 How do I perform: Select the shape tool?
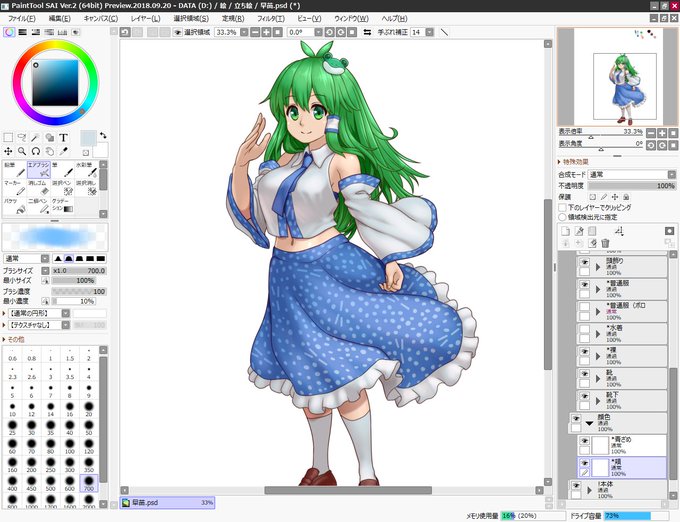49,137
